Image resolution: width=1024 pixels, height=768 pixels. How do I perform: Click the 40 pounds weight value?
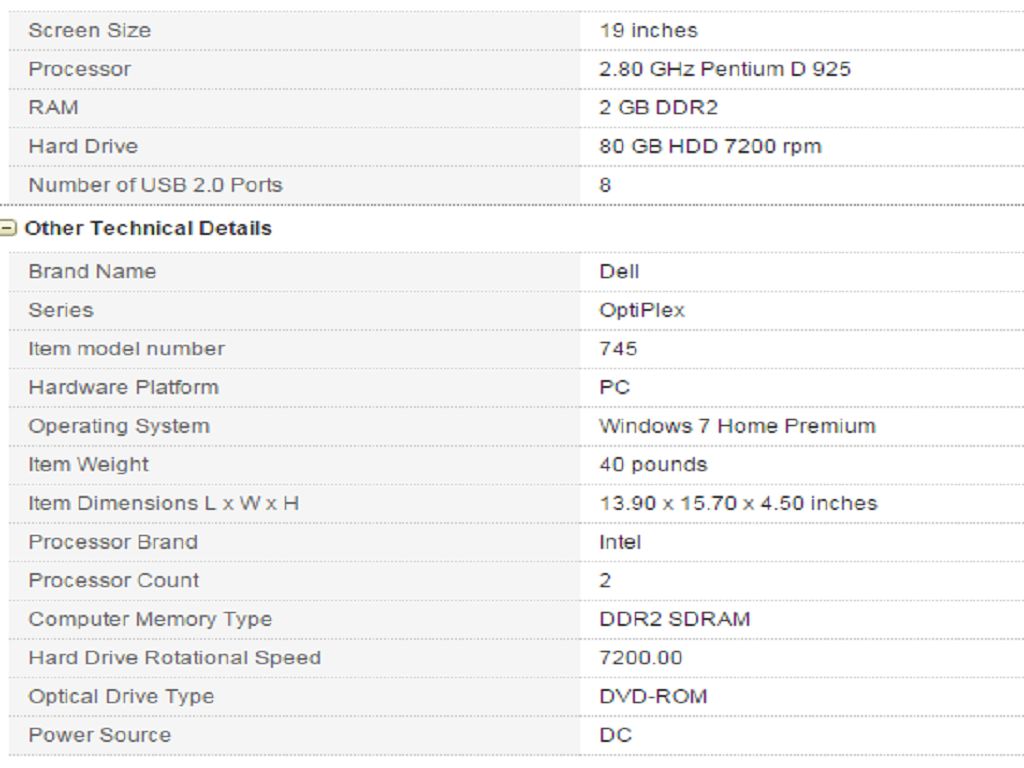point(653,465)
